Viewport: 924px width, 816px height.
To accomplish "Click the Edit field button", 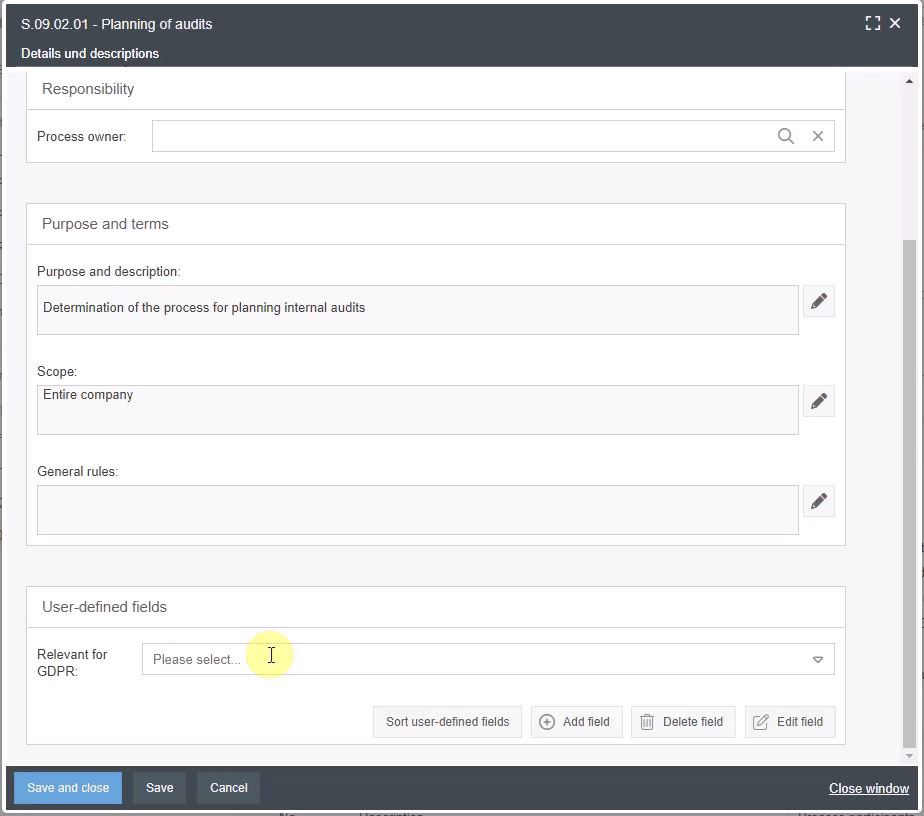I will click(x=789, y=722).
